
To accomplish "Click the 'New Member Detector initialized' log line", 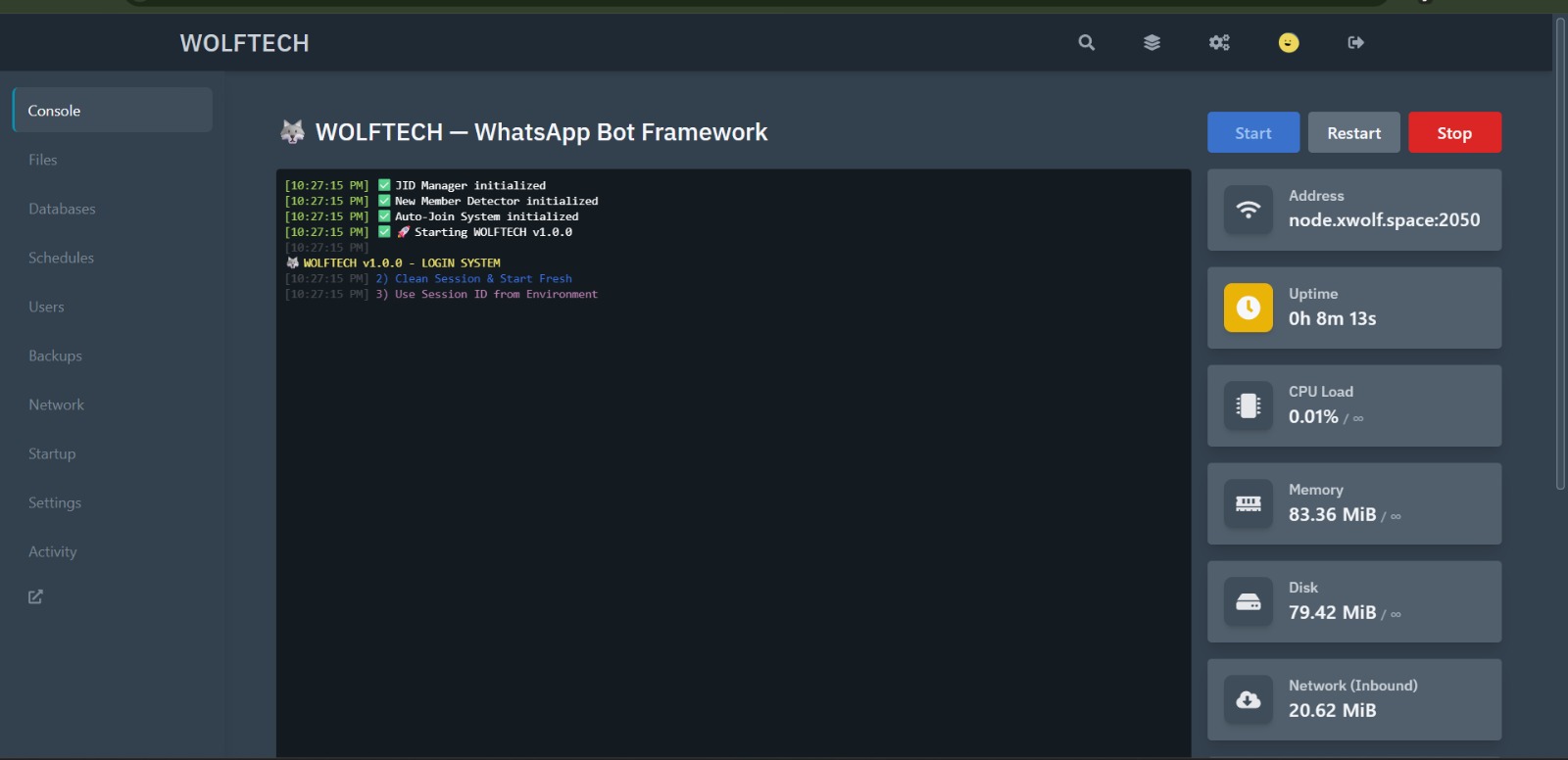I will point(441,201).
